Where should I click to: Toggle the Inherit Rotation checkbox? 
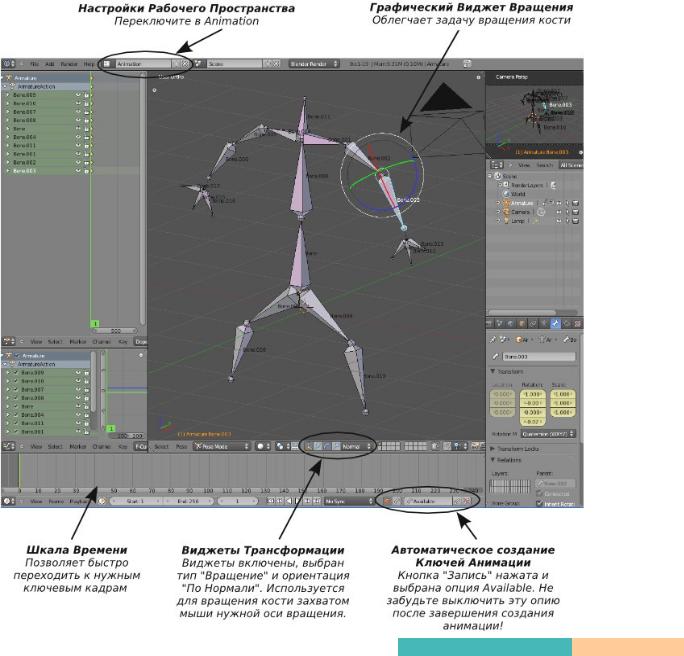click(539, 504)
